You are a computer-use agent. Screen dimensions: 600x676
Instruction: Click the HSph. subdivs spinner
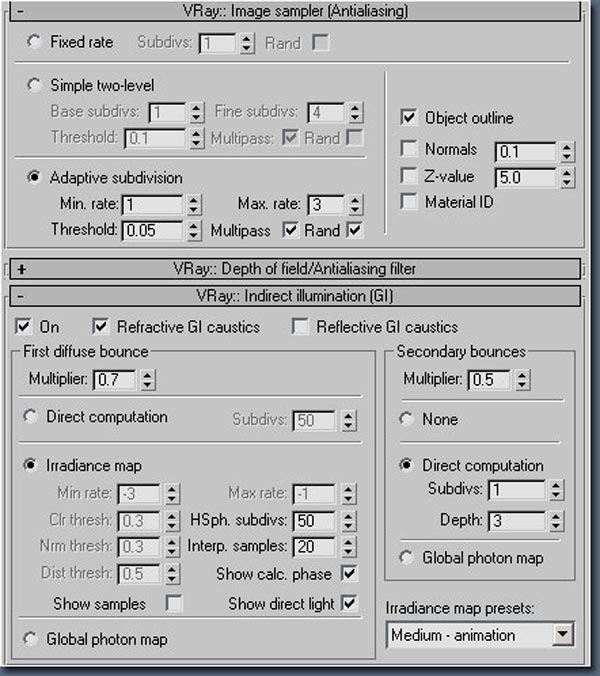(x=348, y=521)
